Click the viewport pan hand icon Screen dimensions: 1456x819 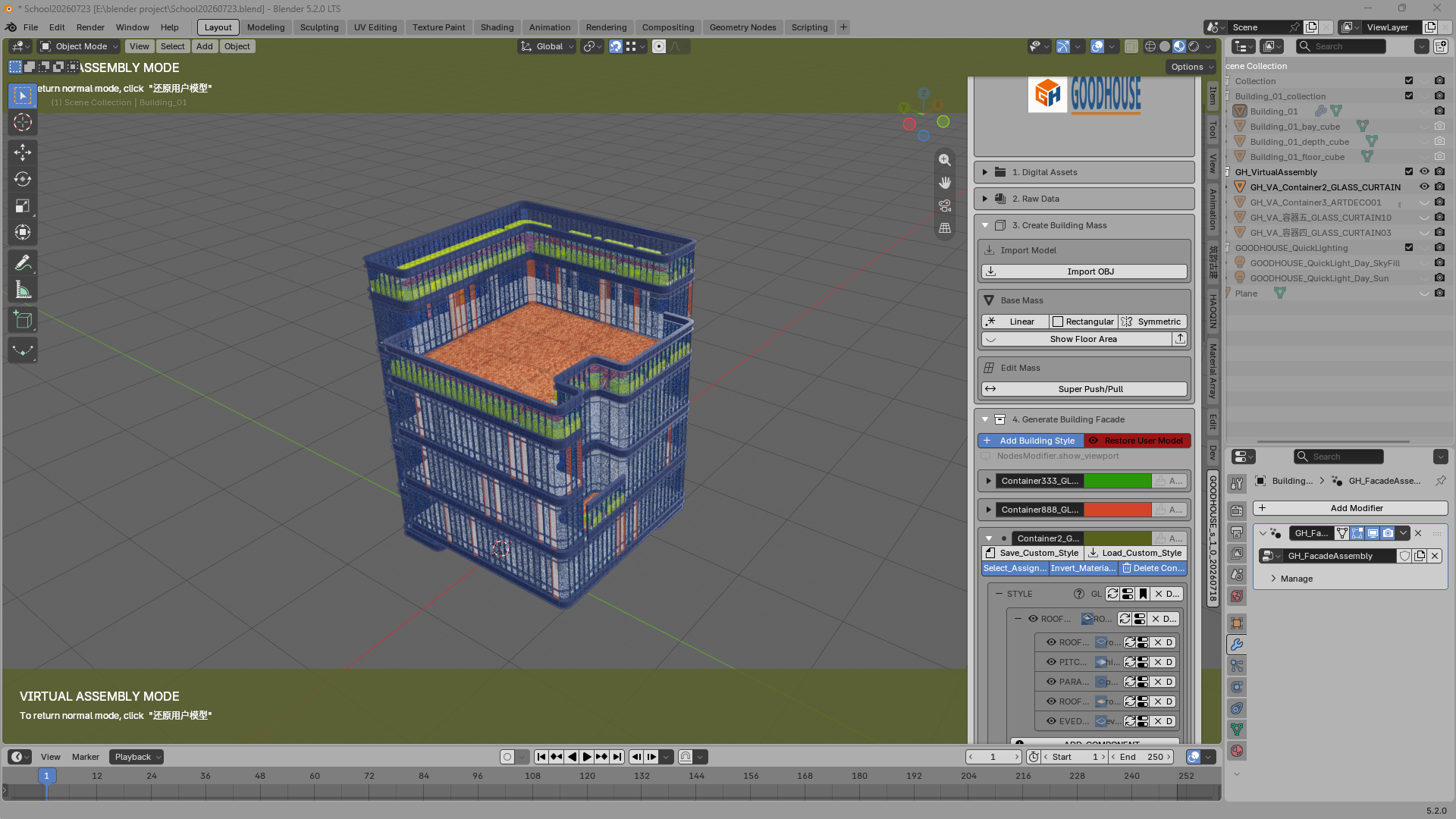tap(945, 183)
